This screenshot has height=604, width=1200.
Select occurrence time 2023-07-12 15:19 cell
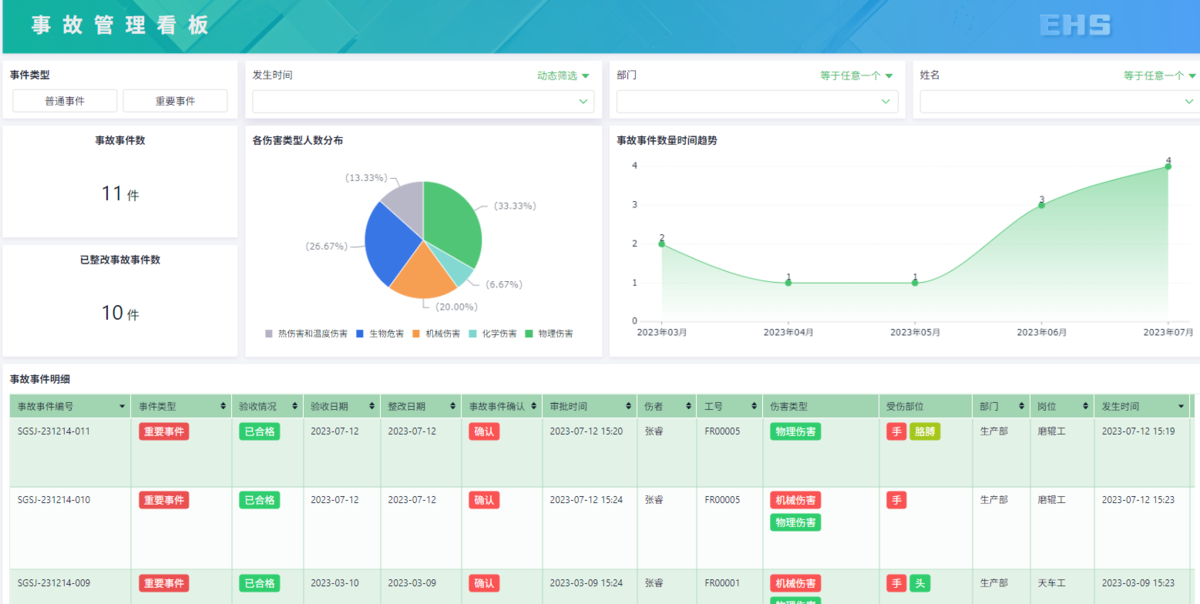[1142, 452]
